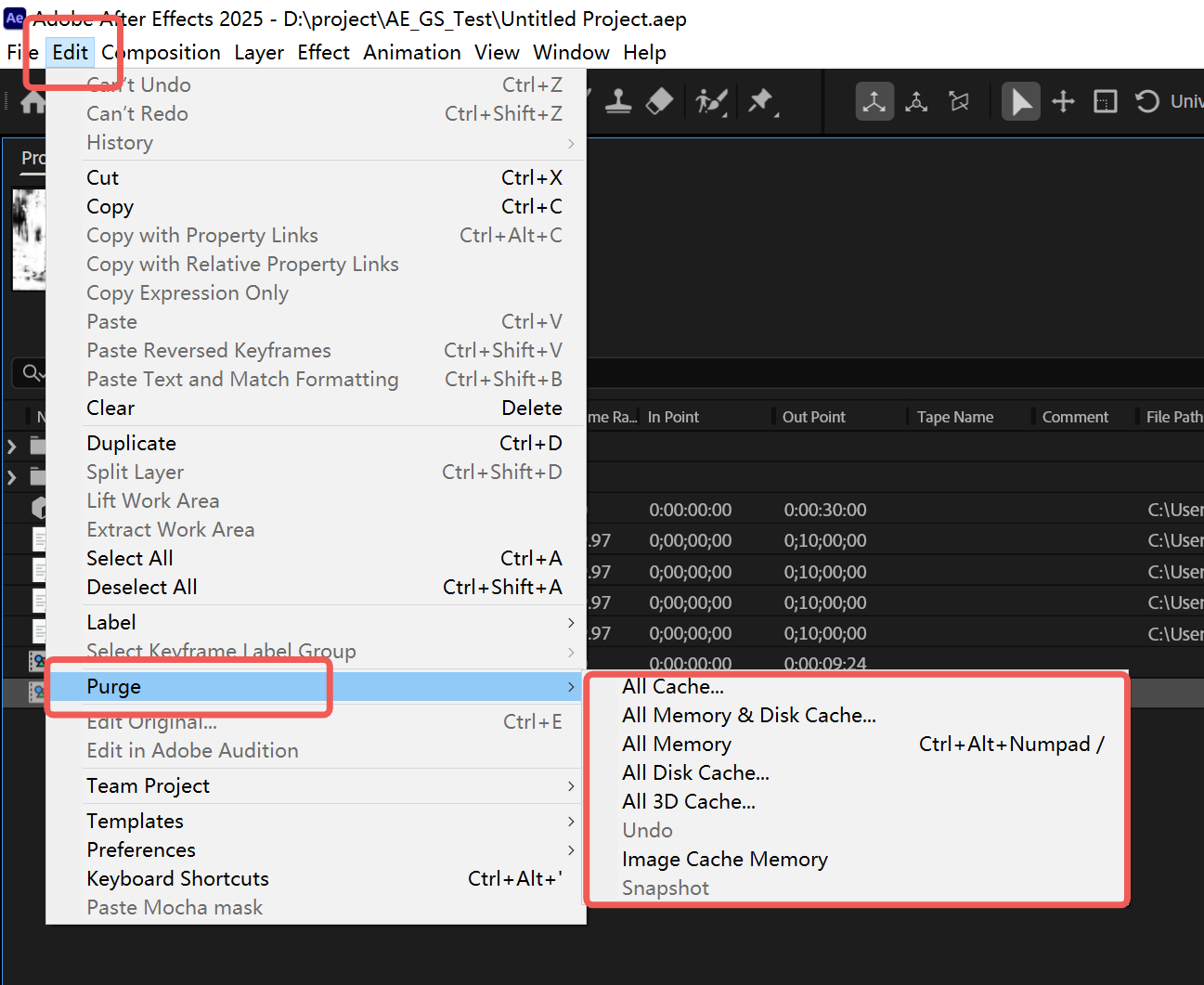Open the Help menu

pyautogui.click(x=645, y=52)
